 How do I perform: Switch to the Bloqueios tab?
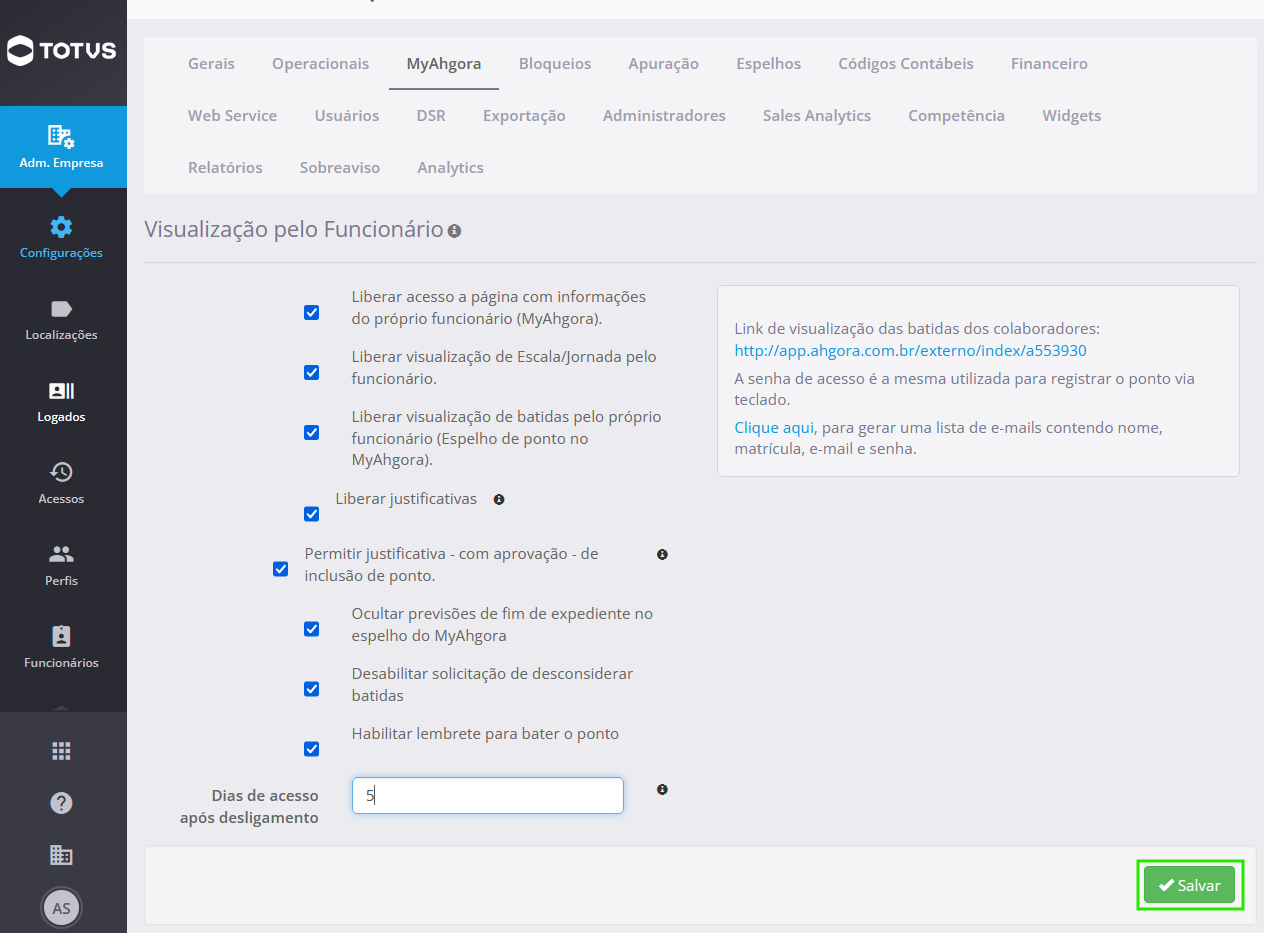pos(555,64)
